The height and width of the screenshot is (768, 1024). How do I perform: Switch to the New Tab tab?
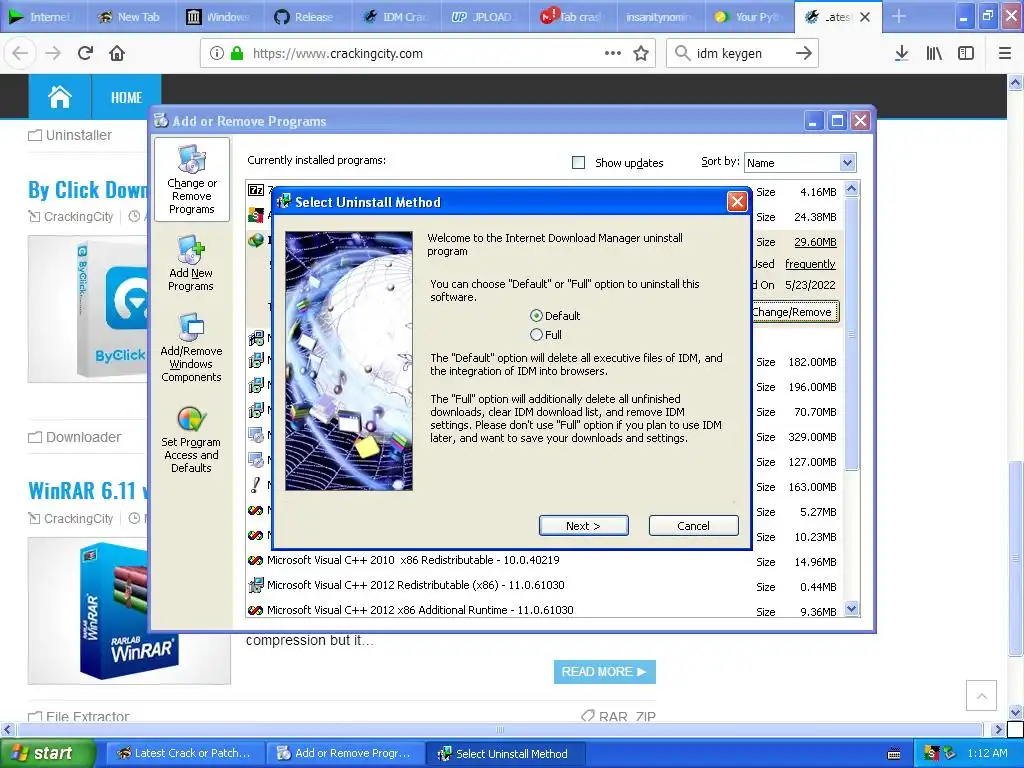pyautogui.click(x=131, y=17)
